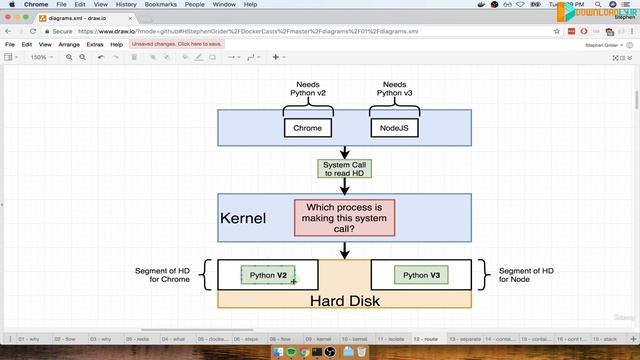Open Finder from the Dock

coord(278,352)
